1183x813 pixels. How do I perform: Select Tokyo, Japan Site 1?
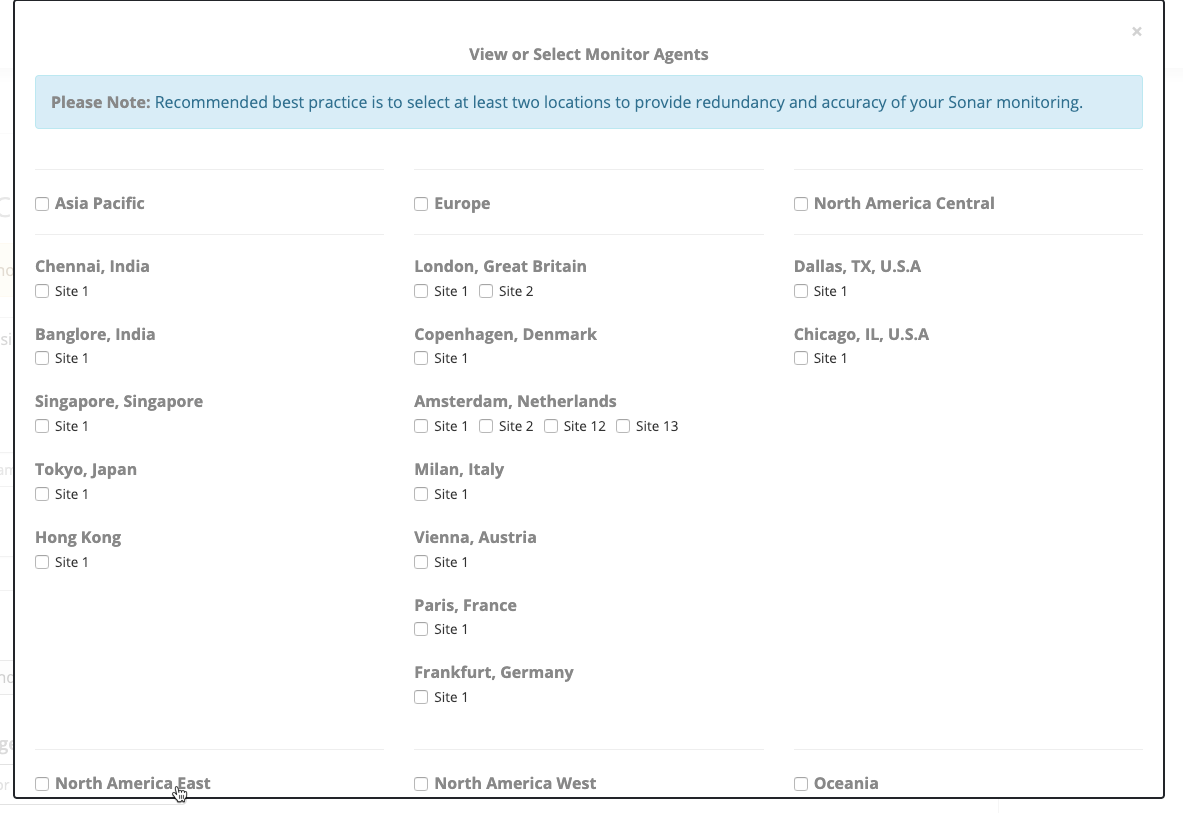42,494
